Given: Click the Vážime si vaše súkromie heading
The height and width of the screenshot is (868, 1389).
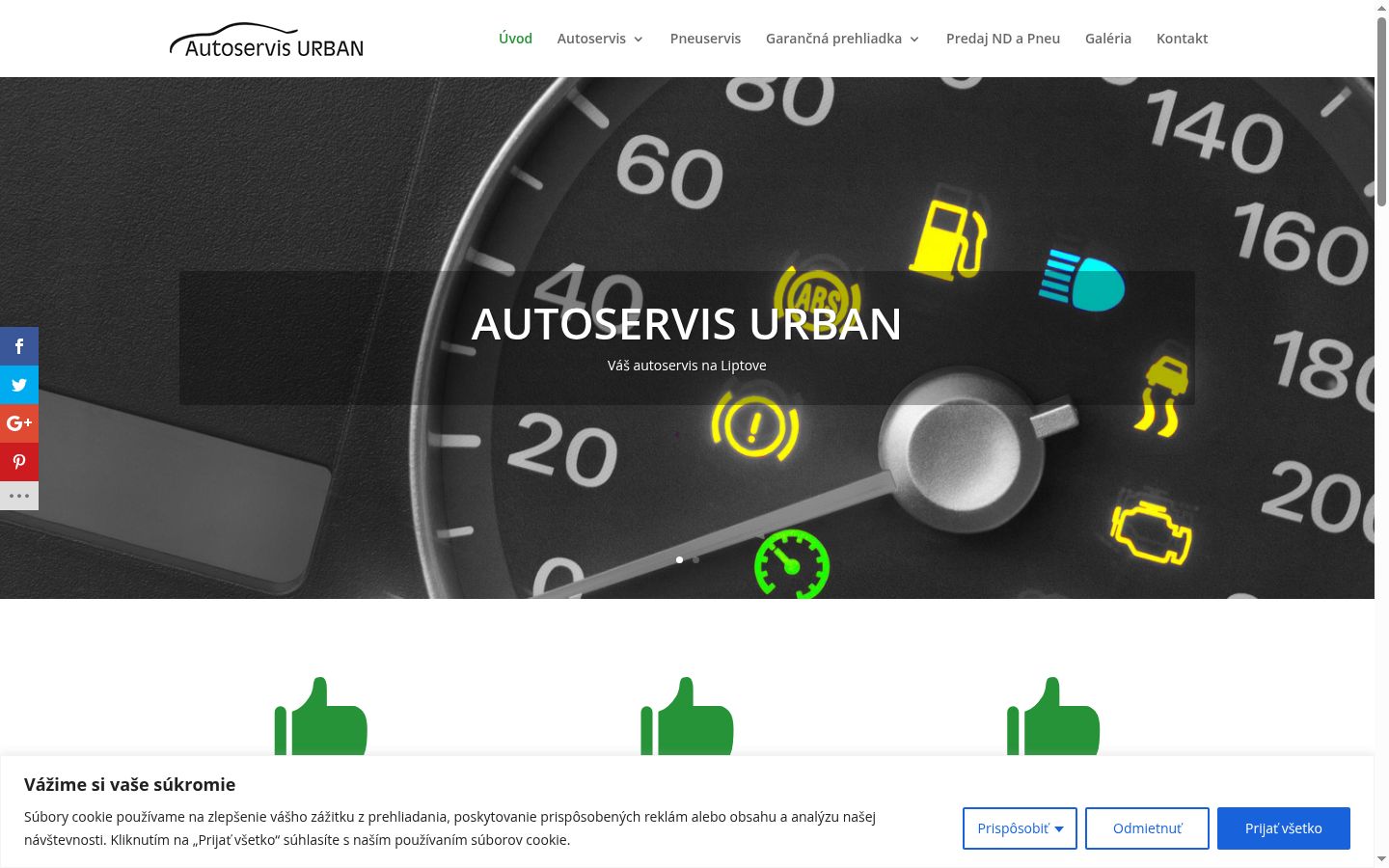Looking at the screenshot, I should click(x=130, y=784).
